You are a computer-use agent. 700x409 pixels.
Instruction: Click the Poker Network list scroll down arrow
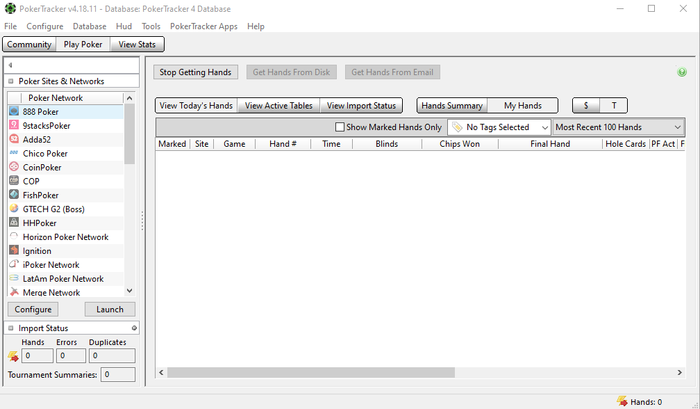tap(129, 291)
